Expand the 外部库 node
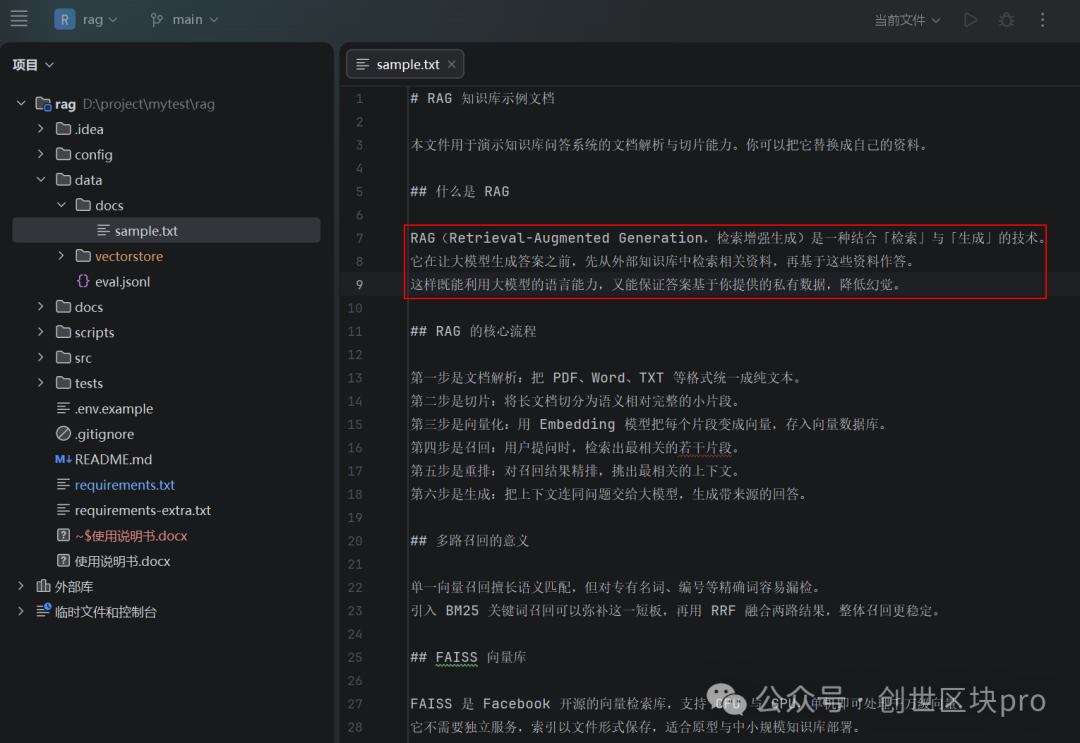The image size is (1080, 743). [21, 586]
